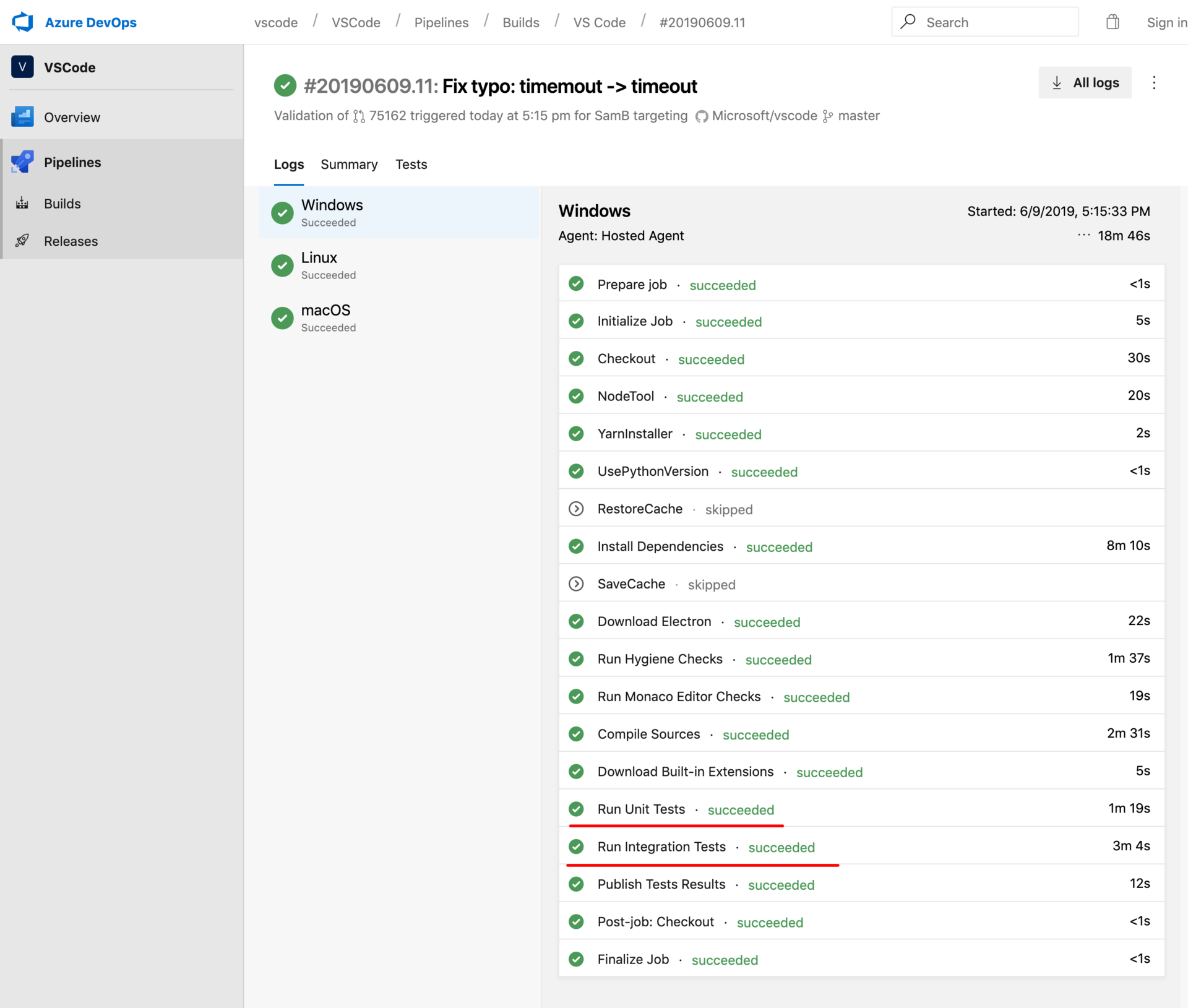
Task: Click the Azure DevOps logo icon
Action: 23,22
